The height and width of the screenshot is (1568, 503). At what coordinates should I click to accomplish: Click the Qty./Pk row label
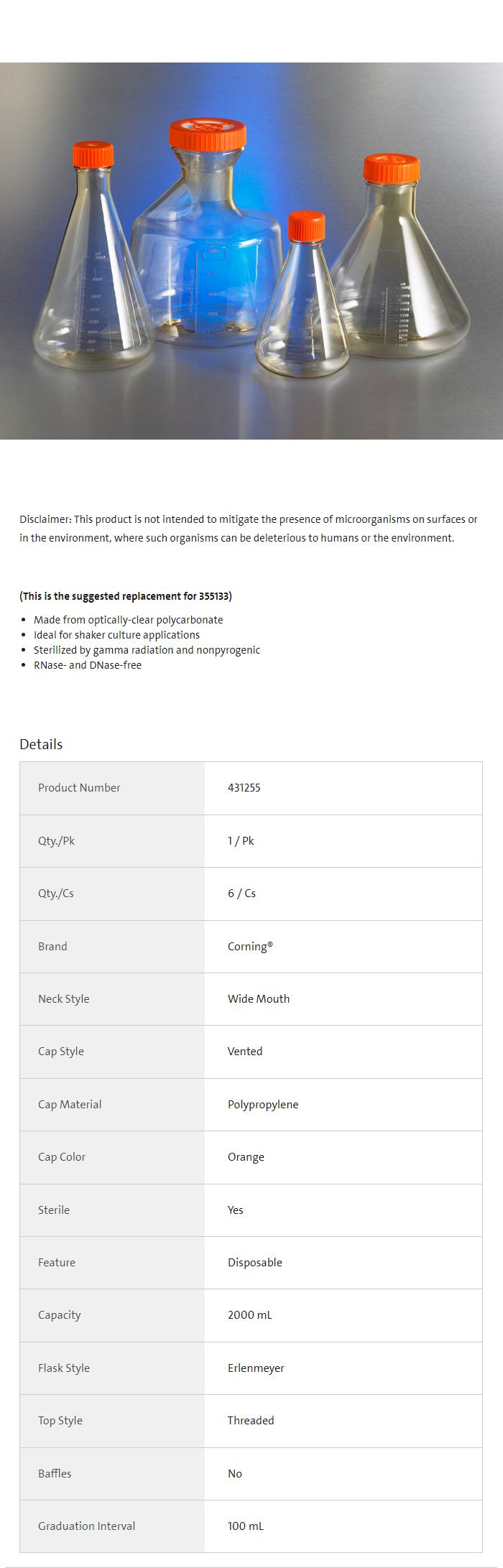[x=56, y=841]
